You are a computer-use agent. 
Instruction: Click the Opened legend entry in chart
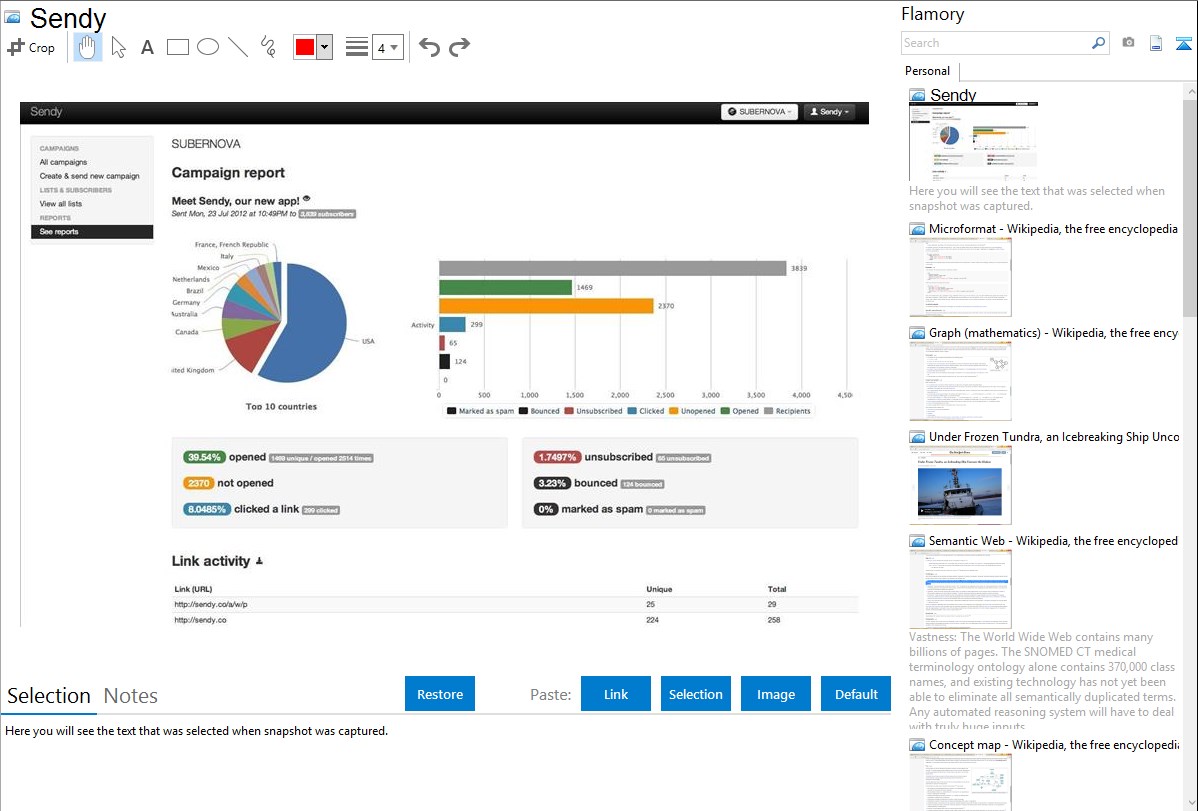pos(740,411)
